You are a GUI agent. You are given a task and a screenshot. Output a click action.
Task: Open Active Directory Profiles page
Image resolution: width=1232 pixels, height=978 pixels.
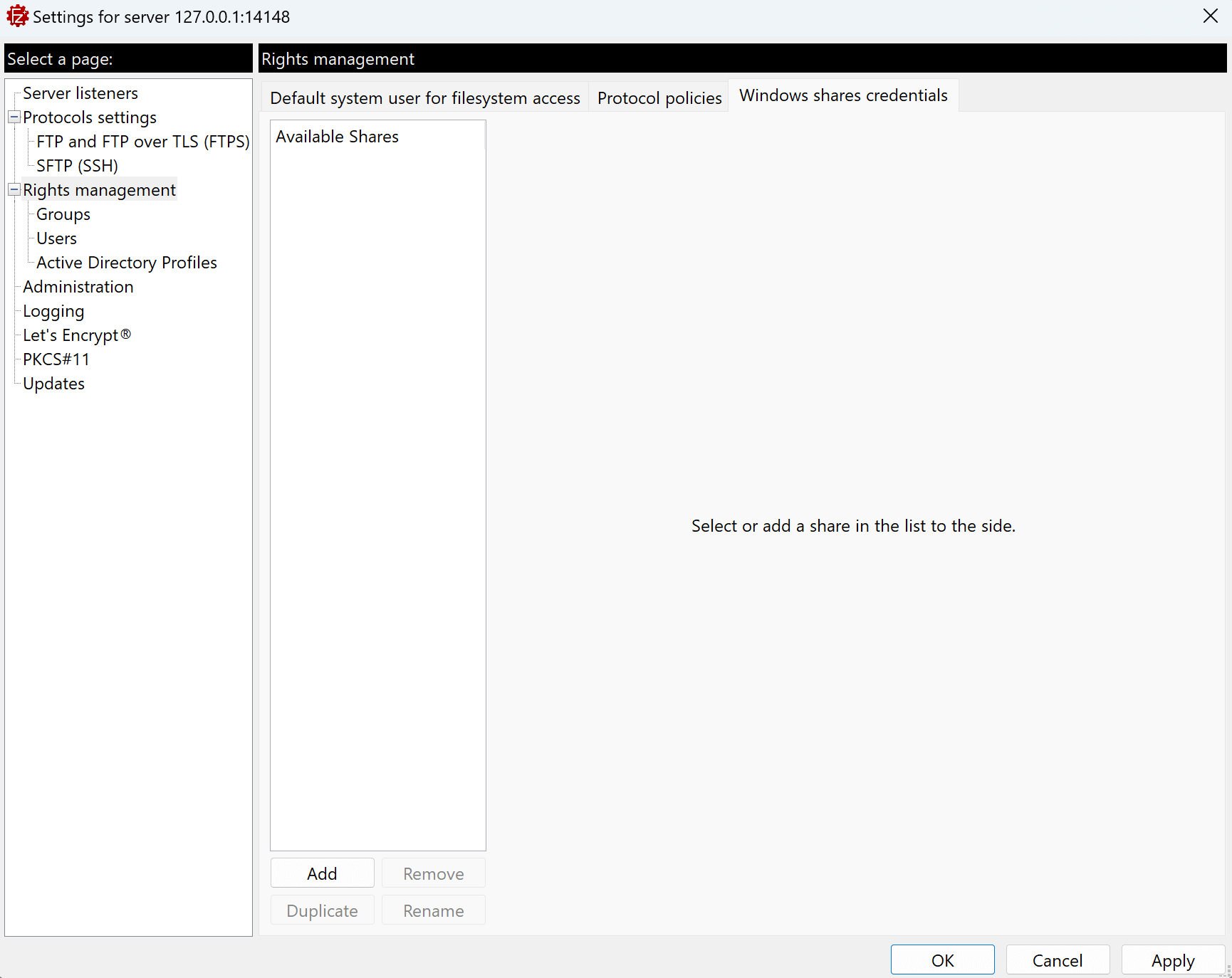point(126,262)
